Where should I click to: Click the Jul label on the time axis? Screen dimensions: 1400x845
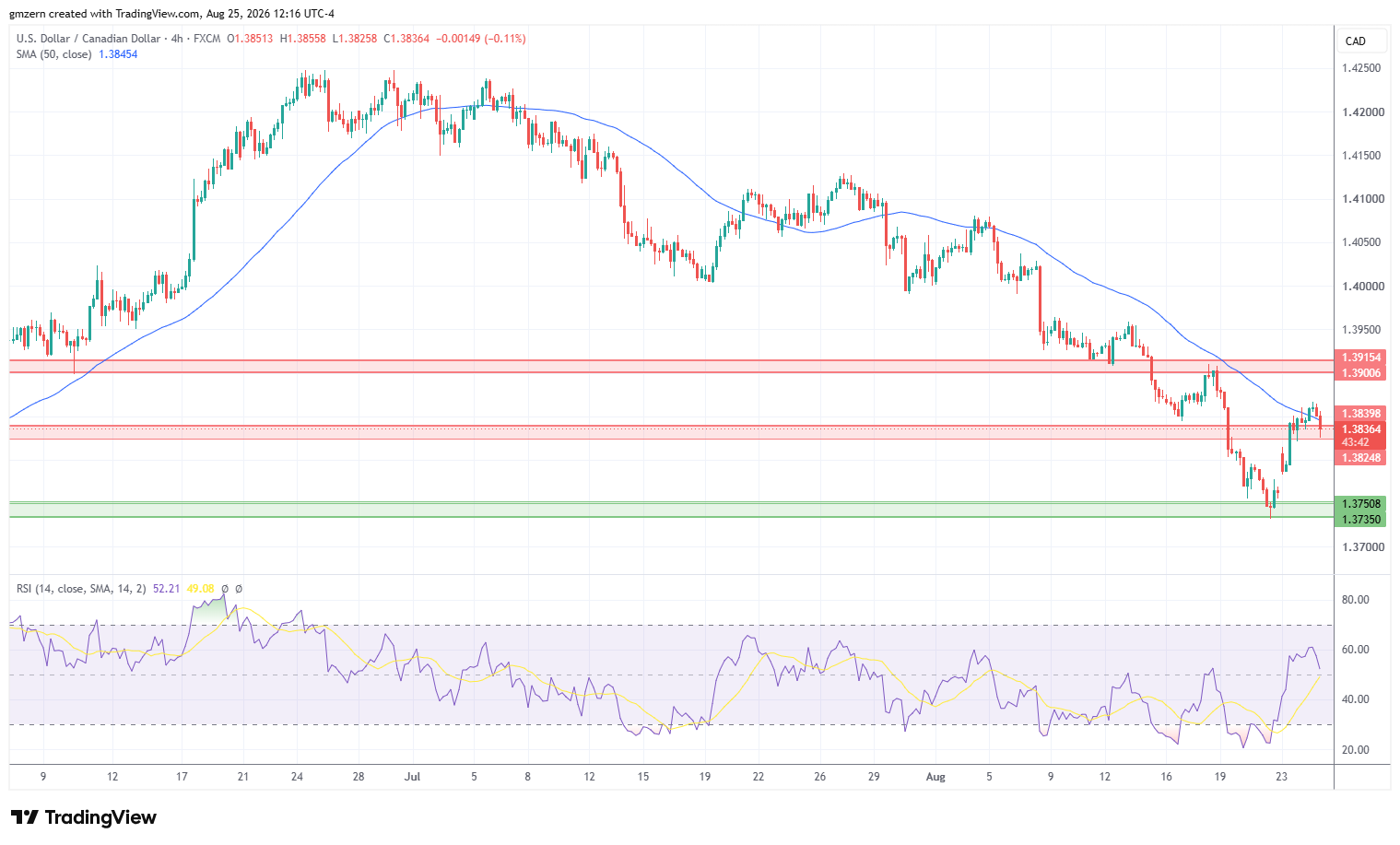click(412, 777)
